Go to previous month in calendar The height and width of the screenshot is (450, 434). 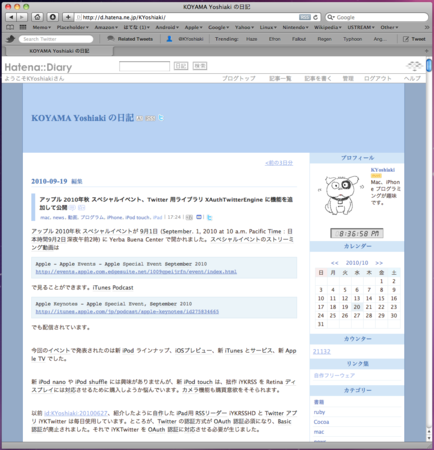[335, 263]
